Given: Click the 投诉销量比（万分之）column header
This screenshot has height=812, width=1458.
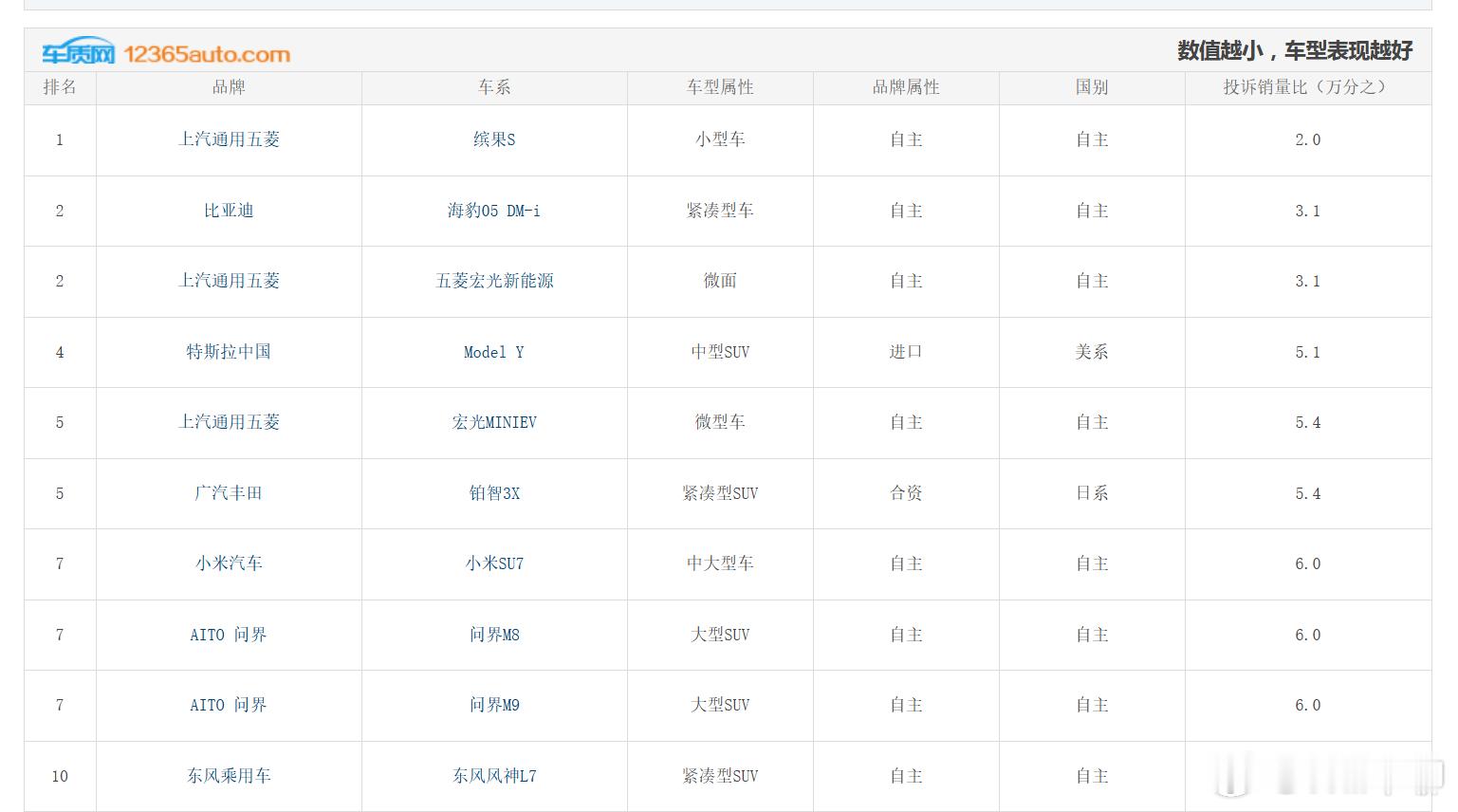Looking at the screenshot, I should [1308, 87].
